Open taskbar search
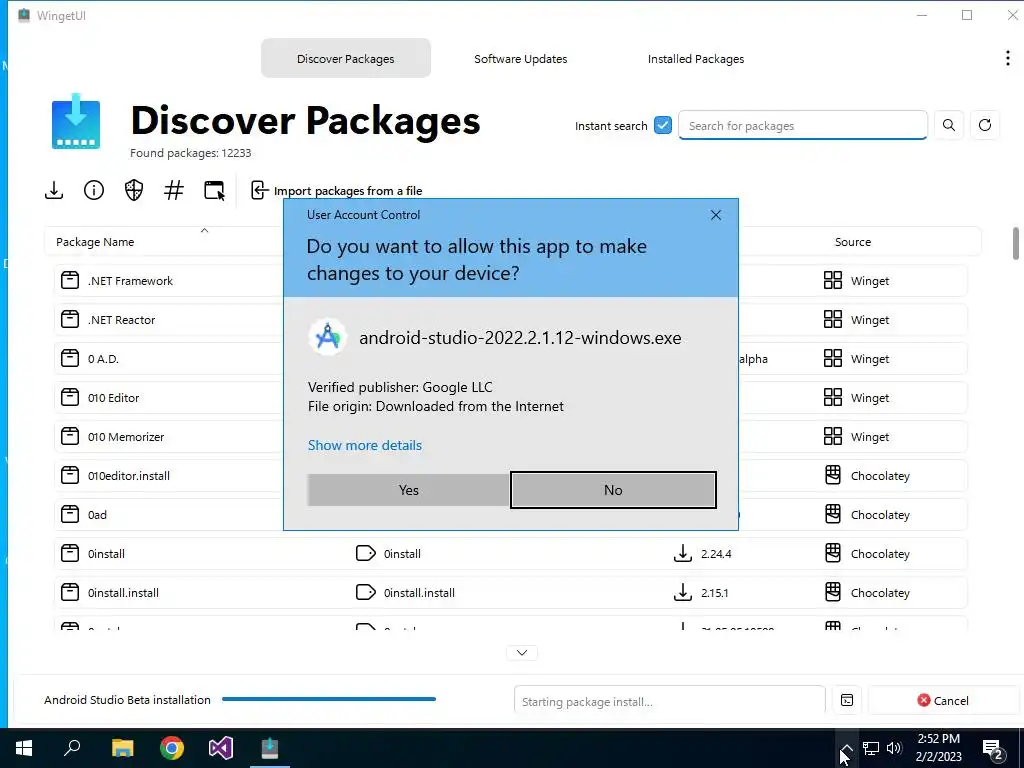The width and height of the screenshot is (1024, 768). tap(72, 748)
